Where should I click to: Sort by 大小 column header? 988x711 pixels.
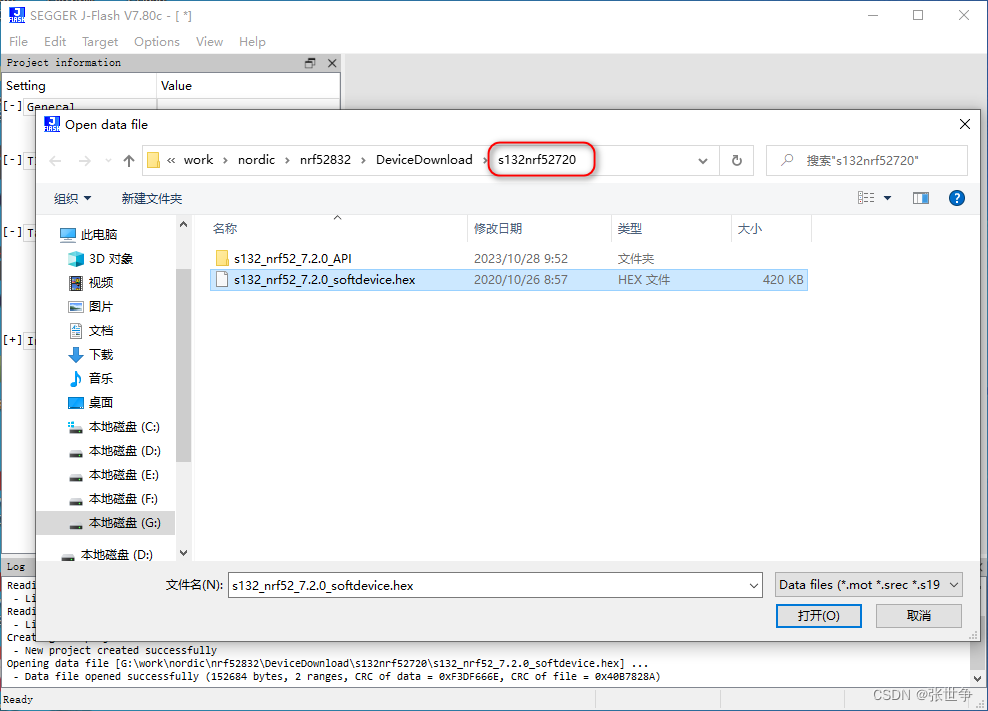[750, 228]
